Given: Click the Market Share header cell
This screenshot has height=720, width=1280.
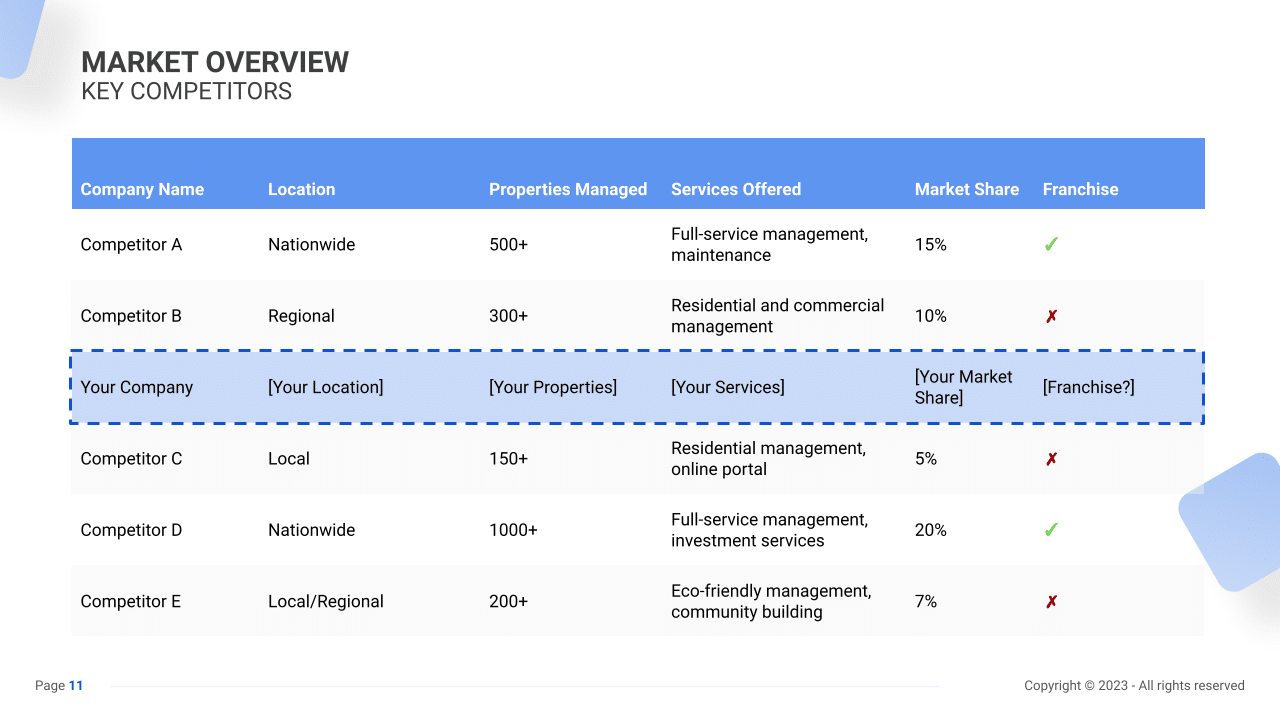Looking at the screenshot, I should [967, 189].
